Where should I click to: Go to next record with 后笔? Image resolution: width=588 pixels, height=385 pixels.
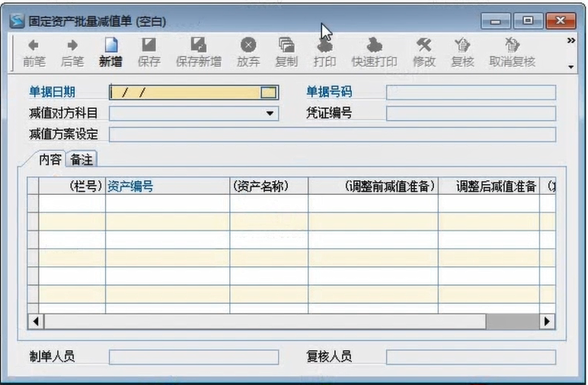tap(72, 53)
